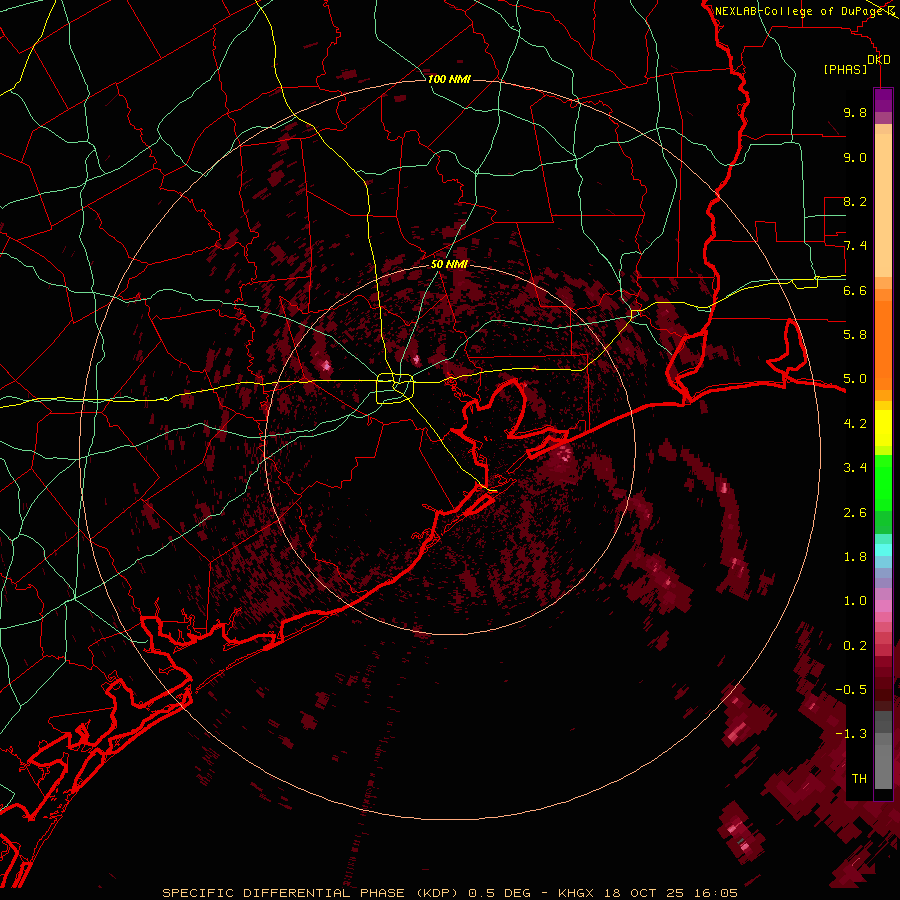
Task: Click the 18 OCT 25 date in the caption
Action: (645, 893)
